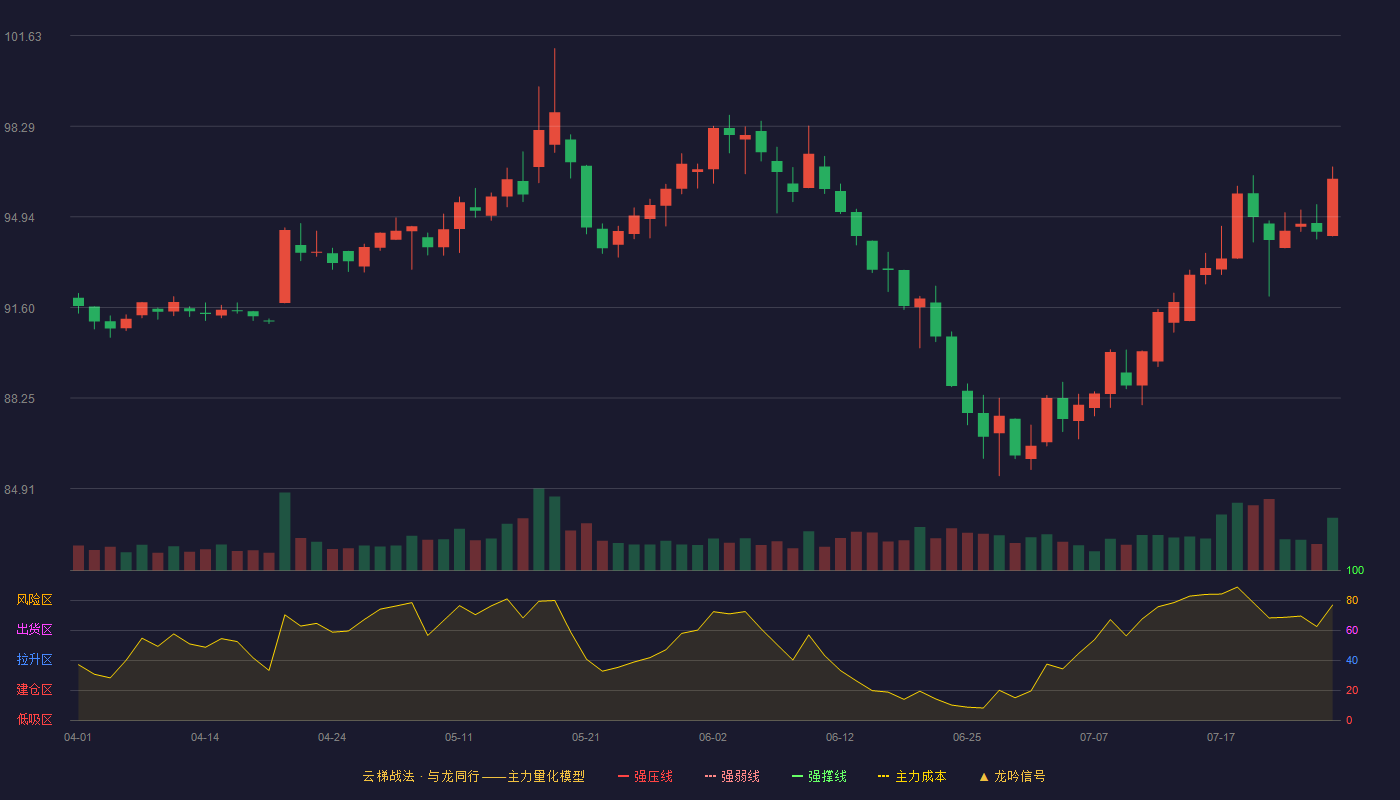
Task: Click the 07-07 date label
Action: pyautogui.click(x=1094, y=737)
